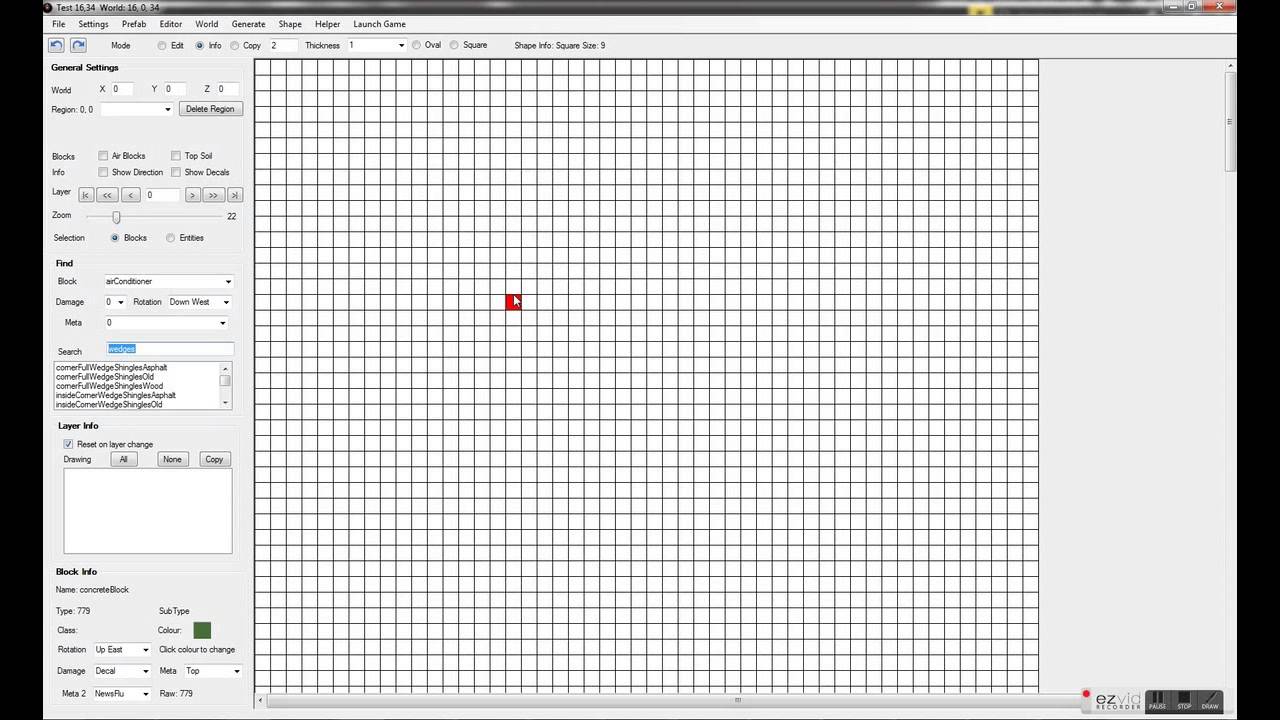Image resolution: width=1280 pixels, height=720 pixels.
Task: Pause the ezvid recording
Action: click(1157, 700)
